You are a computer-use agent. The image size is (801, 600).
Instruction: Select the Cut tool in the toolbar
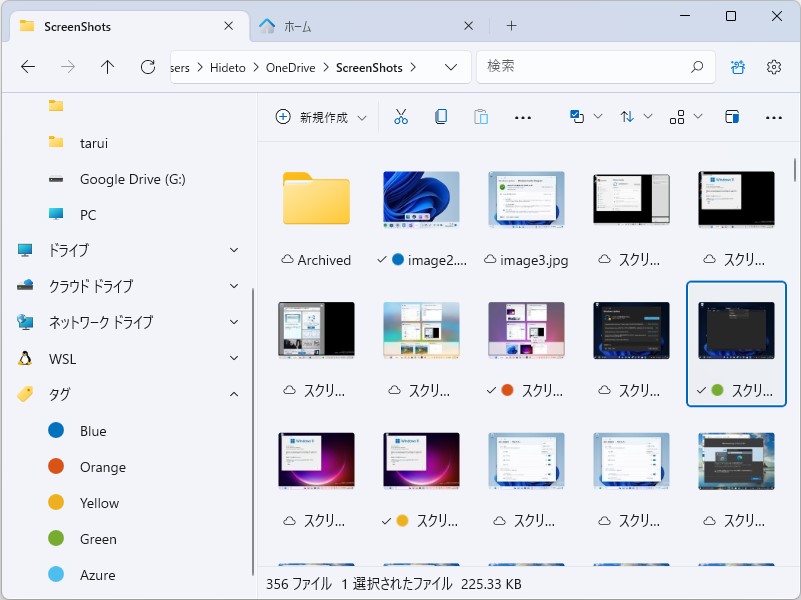coord(401,116)
